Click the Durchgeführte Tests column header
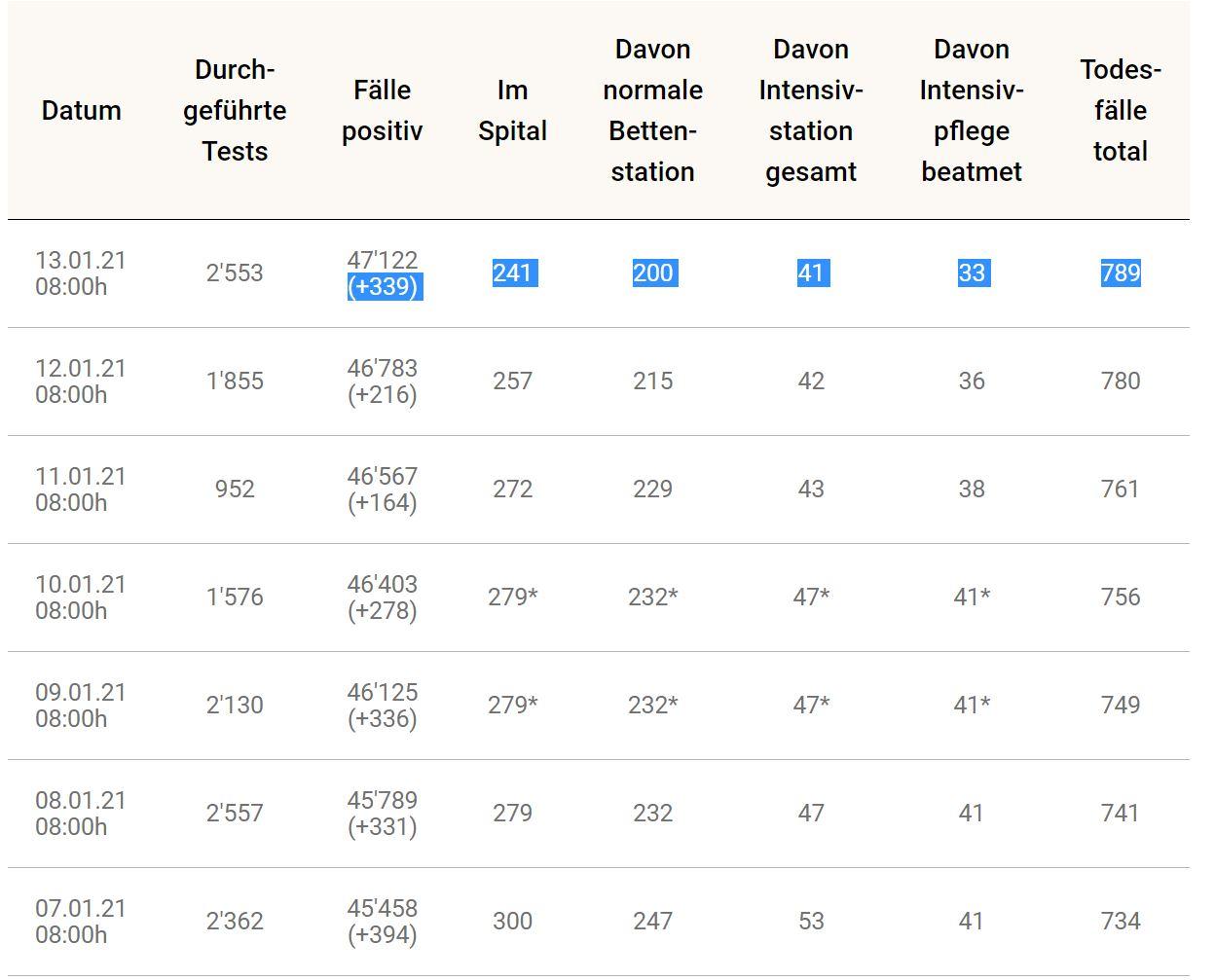This screenshot has height=980, width=1215. [235, 110]
